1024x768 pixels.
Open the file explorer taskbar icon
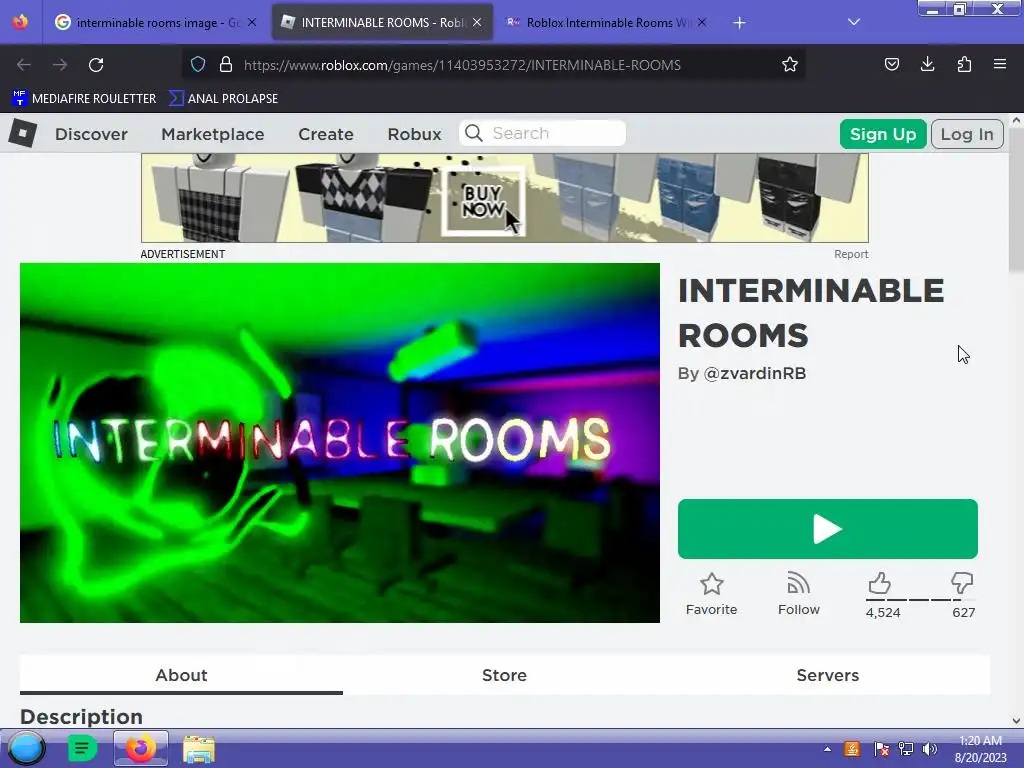click(x=199, y=749)
